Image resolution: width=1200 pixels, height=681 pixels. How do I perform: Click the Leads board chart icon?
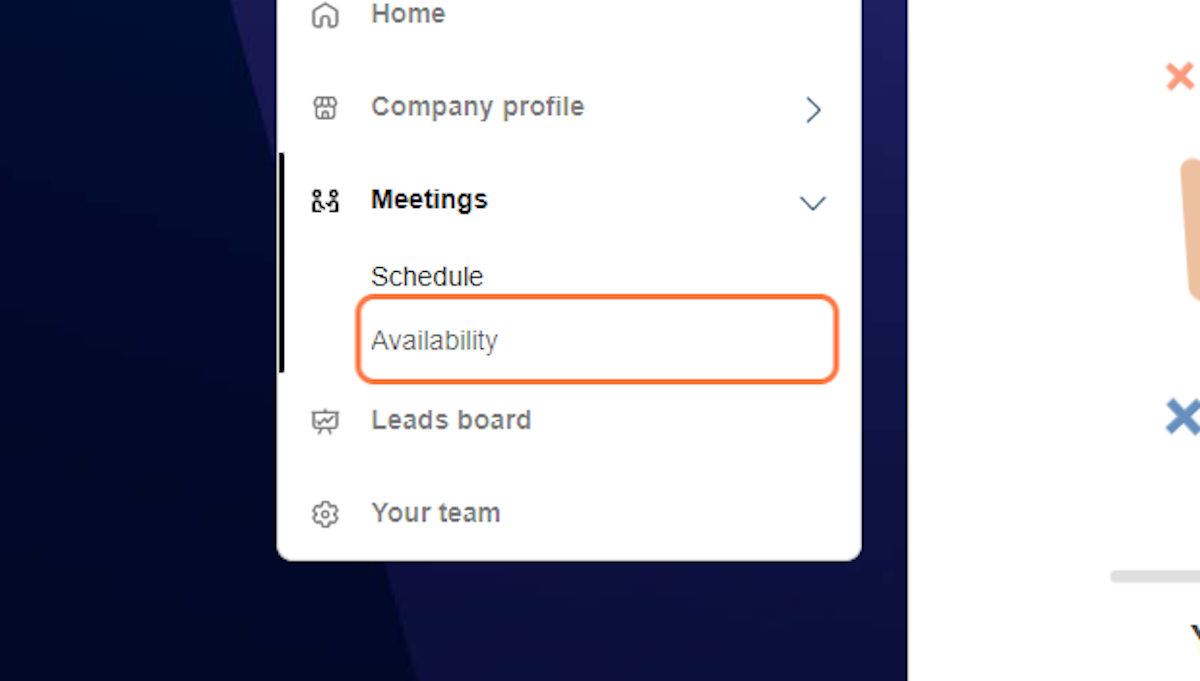point(324,421)
